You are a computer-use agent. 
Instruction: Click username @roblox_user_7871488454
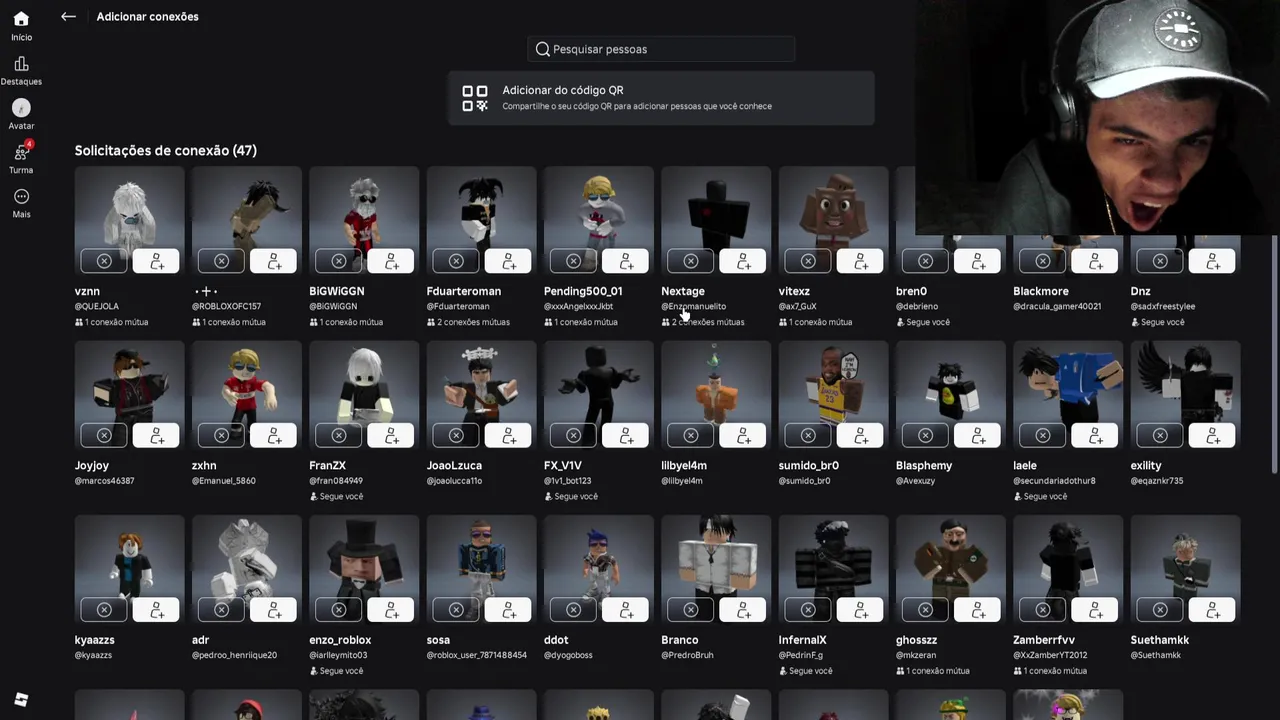point(477,655)
